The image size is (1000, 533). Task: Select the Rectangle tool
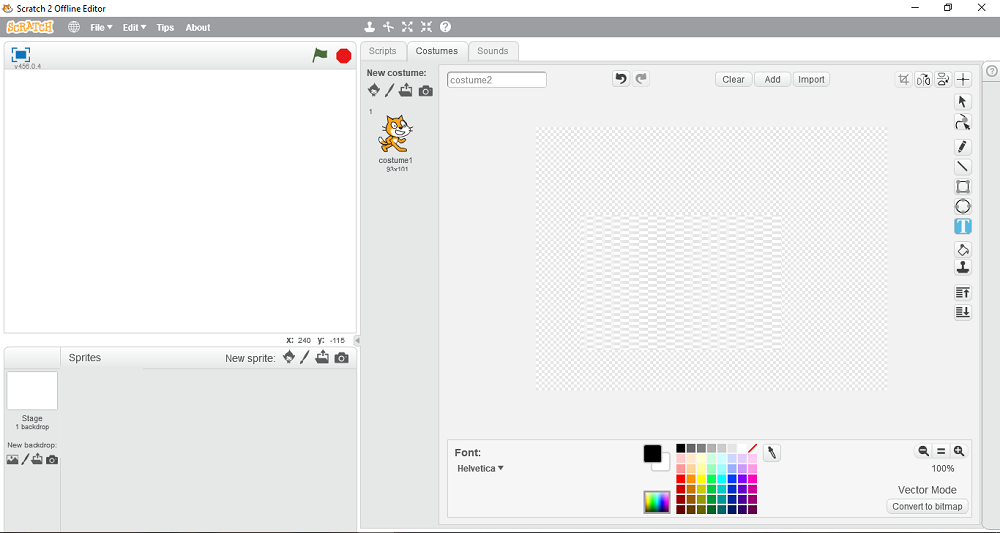pos(963,187)
